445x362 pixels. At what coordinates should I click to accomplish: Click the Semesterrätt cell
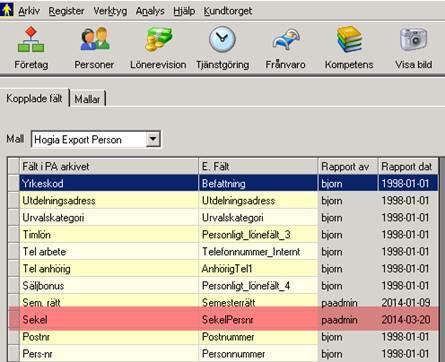pos(258,302)
